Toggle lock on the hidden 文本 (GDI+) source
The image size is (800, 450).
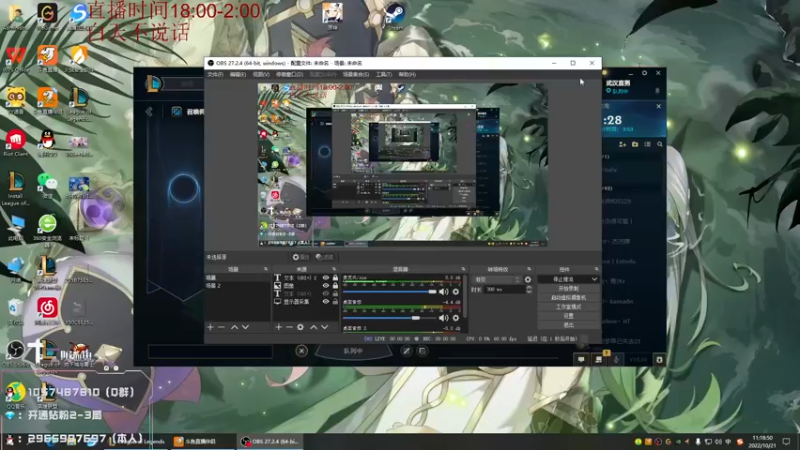(335, 294)
